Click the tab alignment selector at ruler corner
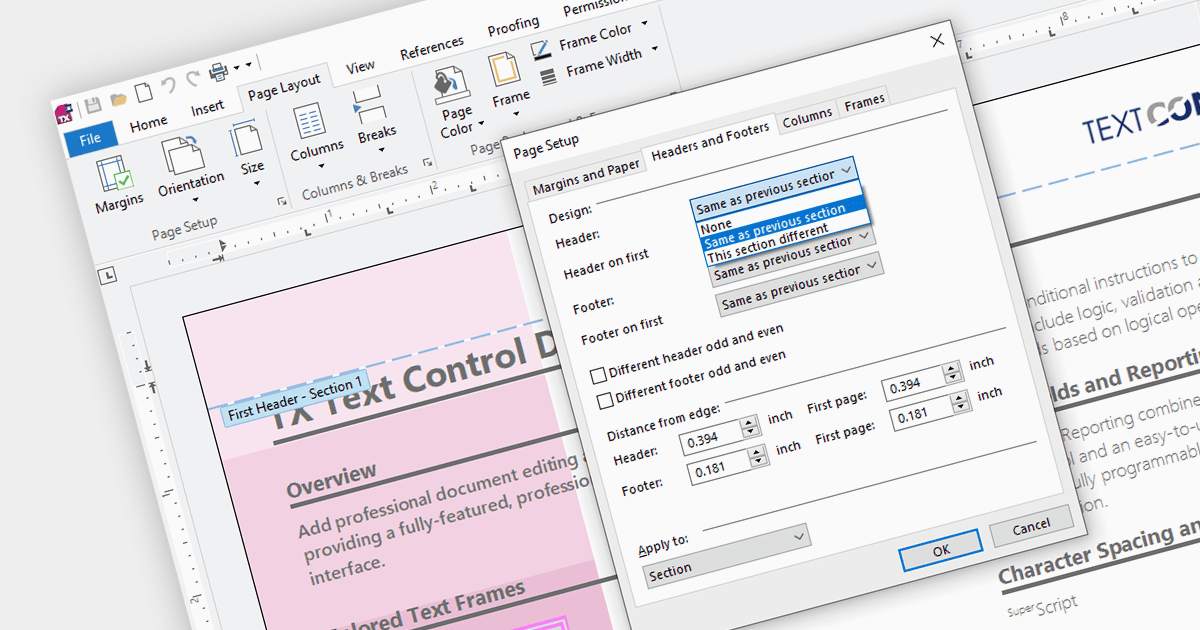 pyautogui.click(x=108, y=276)
